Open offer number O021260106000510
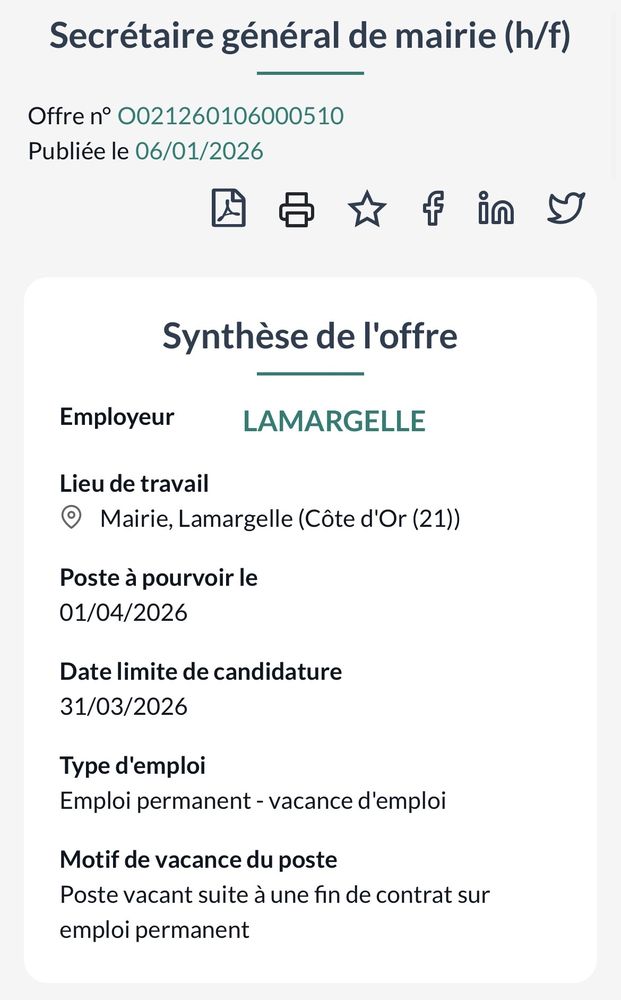This screenshot has width=621, height=1000. pos(230,116)
